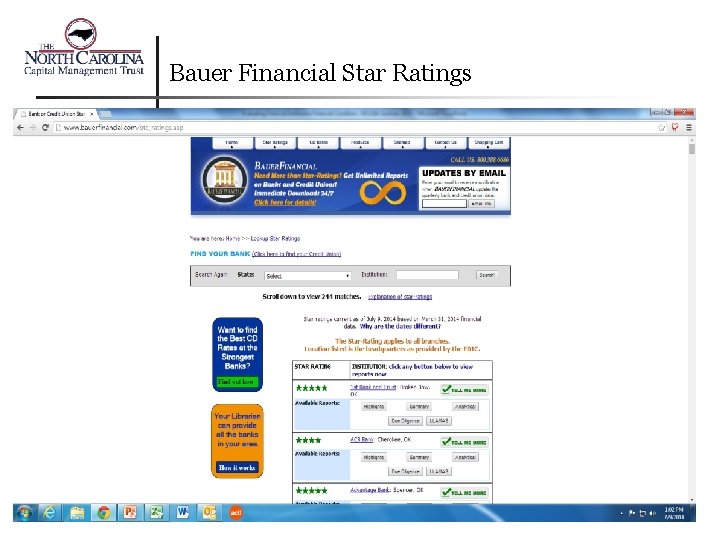Click the browser address bar URL
The image size is (720, 540).
pos(125,129)
